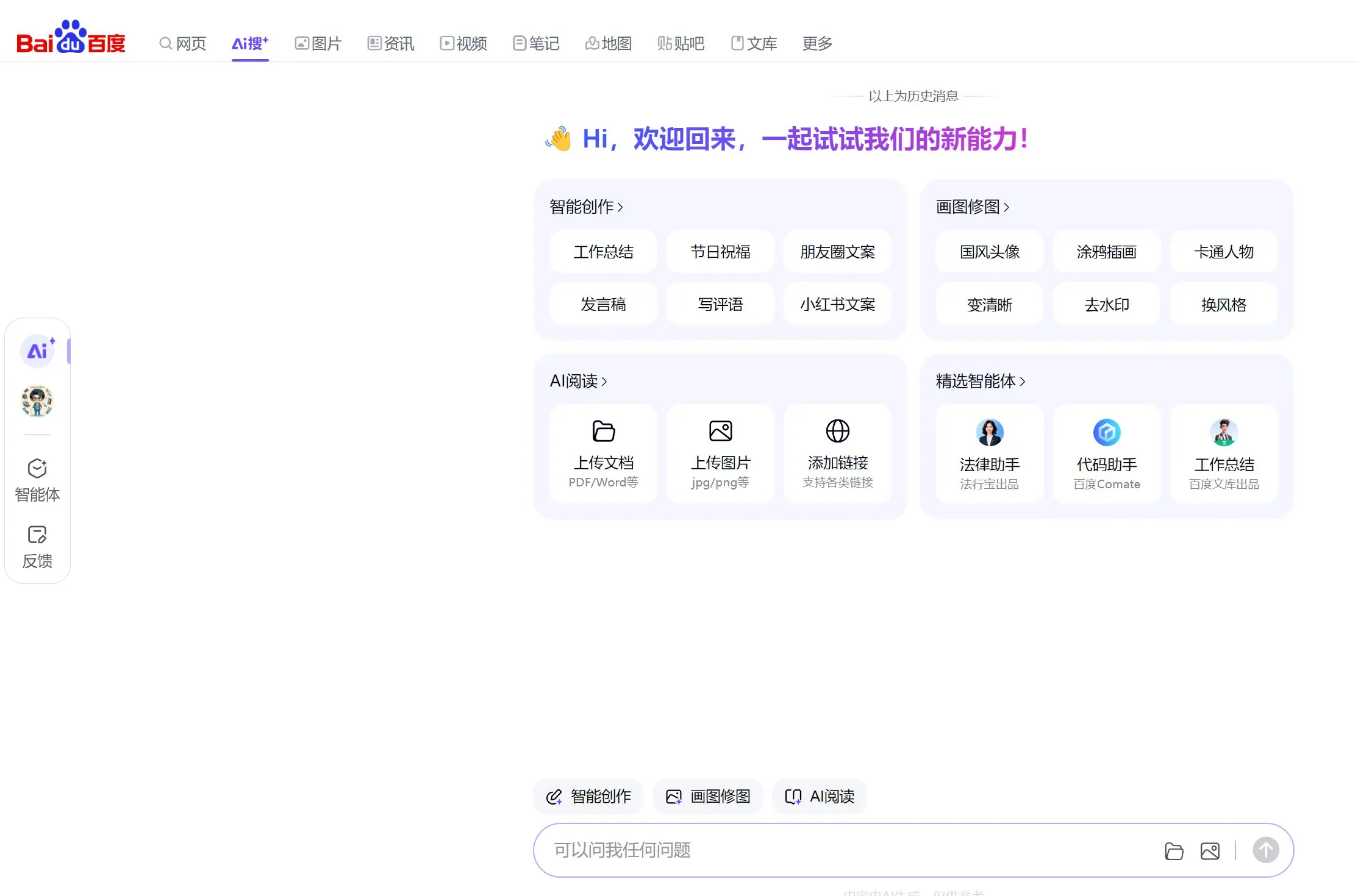Click the image attachment icon near input box
1358x896 pixels.
pyautogui.click(x=1210, y=850)
